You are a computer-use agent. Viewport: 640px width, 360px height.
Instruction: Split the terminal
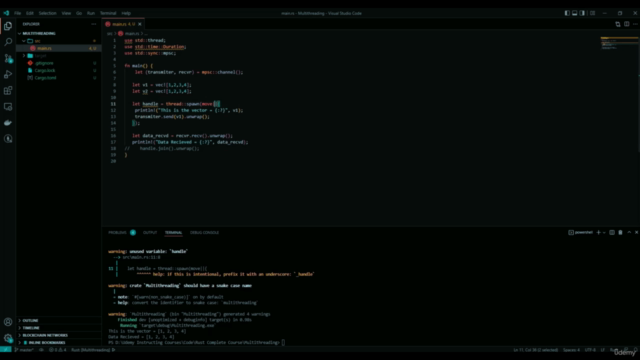coord(612,233)
